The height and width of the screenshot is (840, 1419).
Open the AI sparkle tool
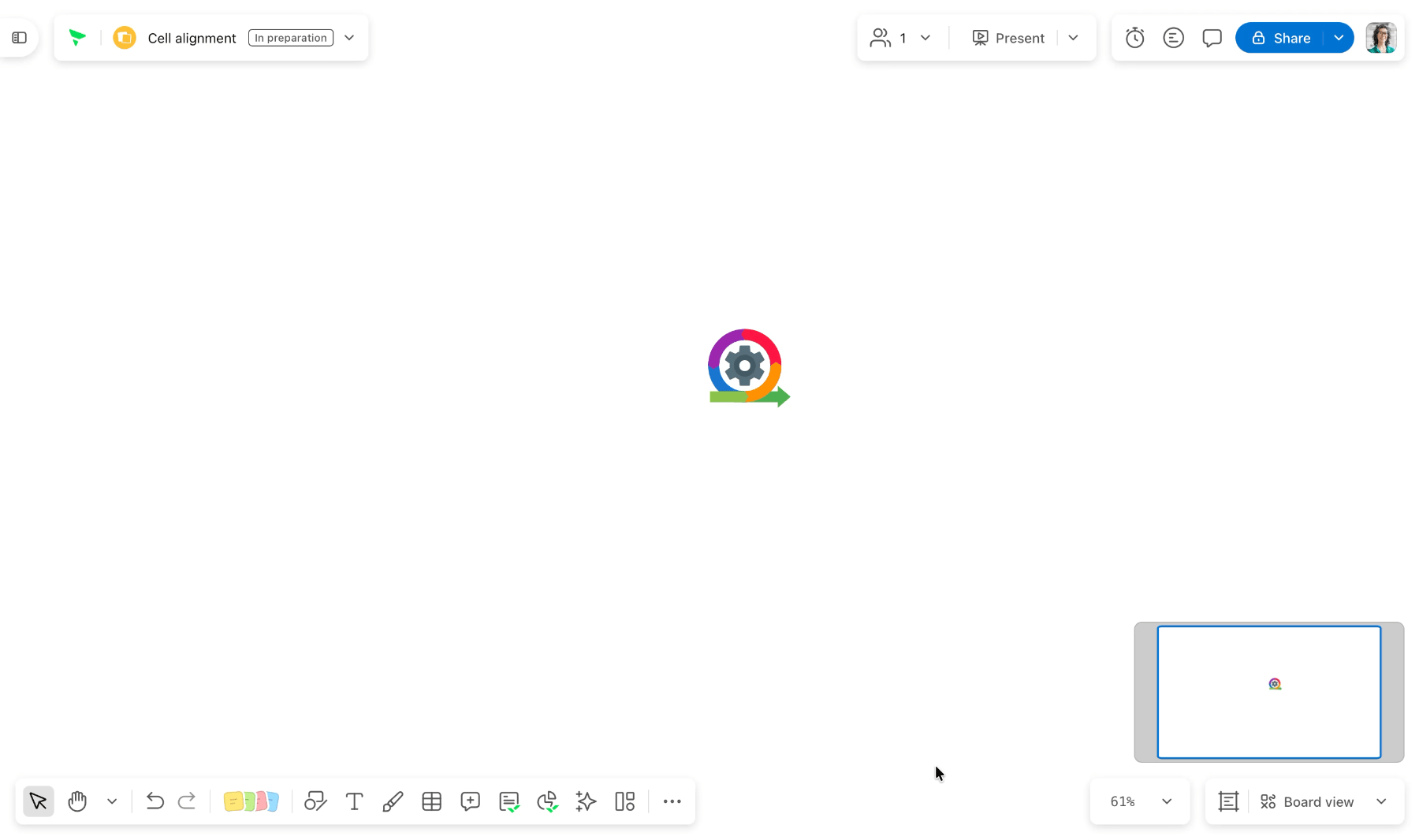tap(587, 801)
